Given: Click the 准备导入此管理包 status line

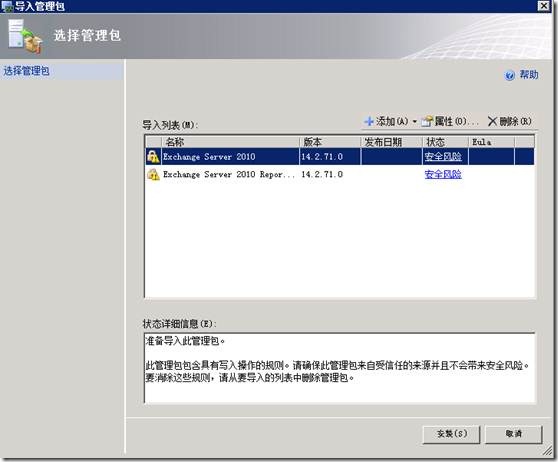Looking at the screenshot, I should pyautogui.click(x=185, y=341).
